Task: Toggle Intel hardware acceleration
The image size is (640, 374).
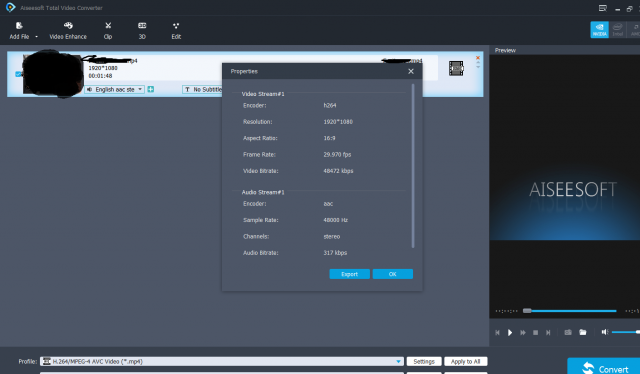Action: click(x=617, y=30)
